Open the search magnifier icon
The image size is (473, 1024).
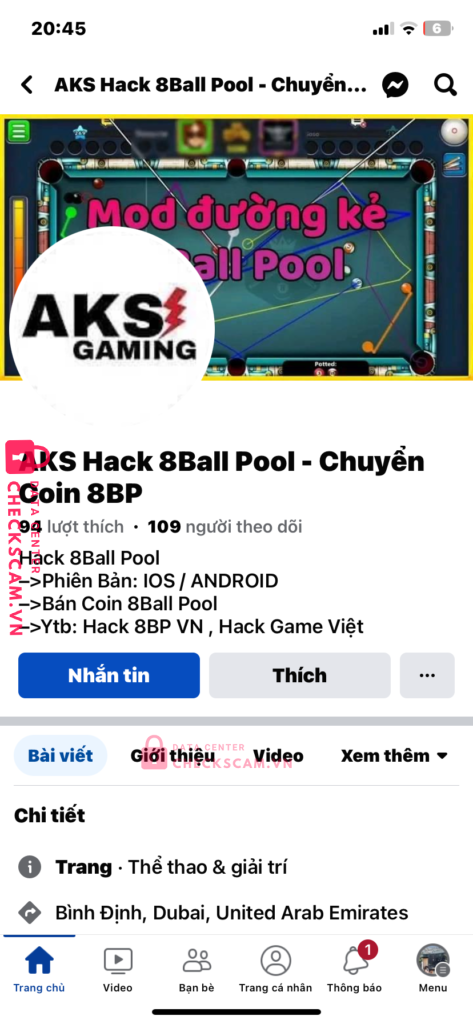click(x=446, y=85)
